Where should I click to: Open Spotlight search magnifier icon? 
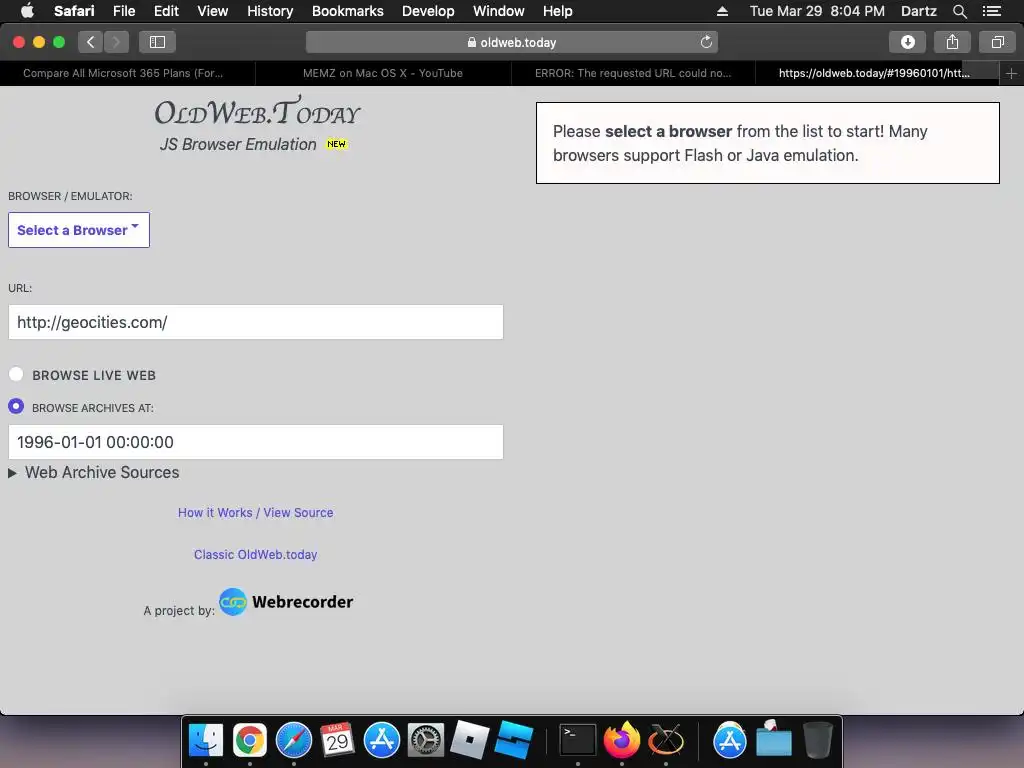click(x=959, y=11)
